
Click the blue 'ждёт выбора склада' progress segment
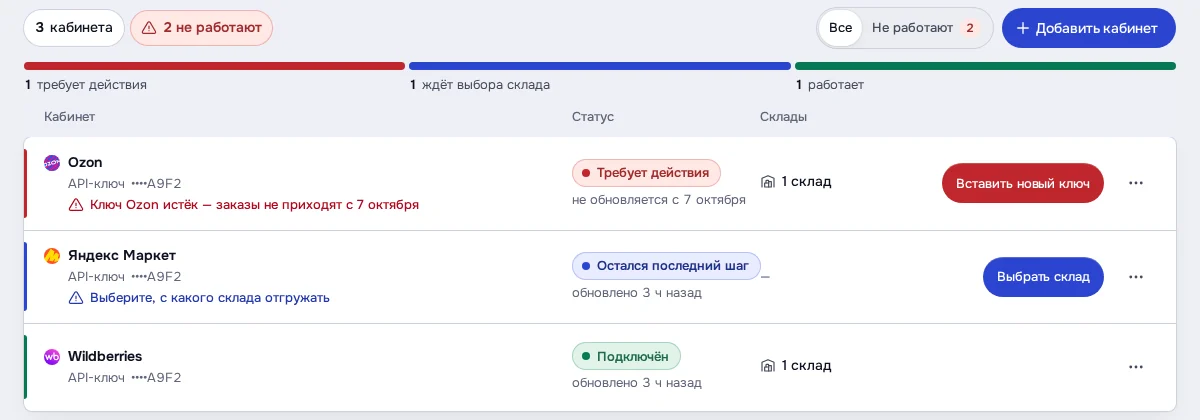[x=600, y=66]
